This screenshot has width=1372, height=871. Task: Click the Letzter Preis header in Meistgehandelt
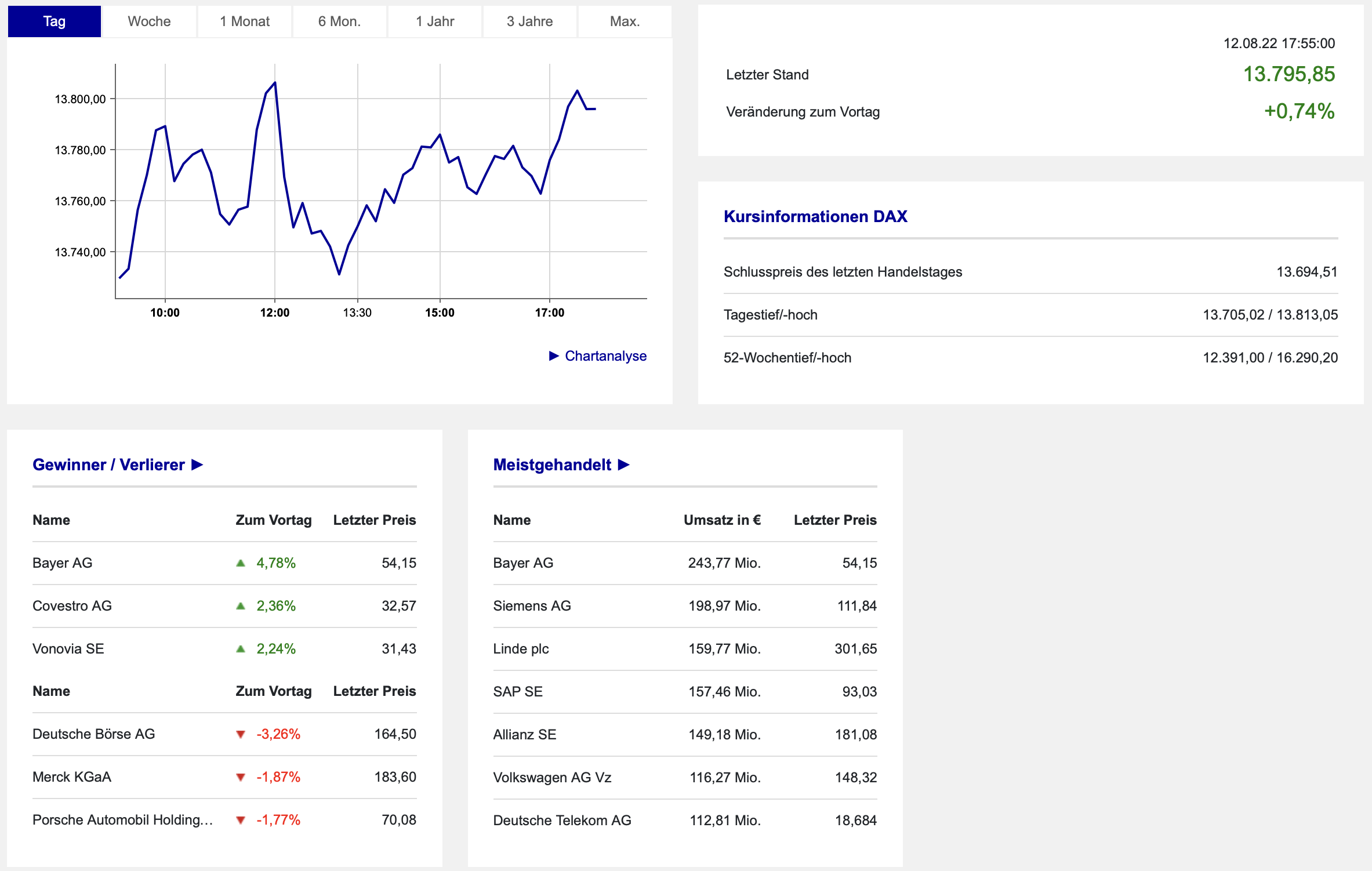835,520
